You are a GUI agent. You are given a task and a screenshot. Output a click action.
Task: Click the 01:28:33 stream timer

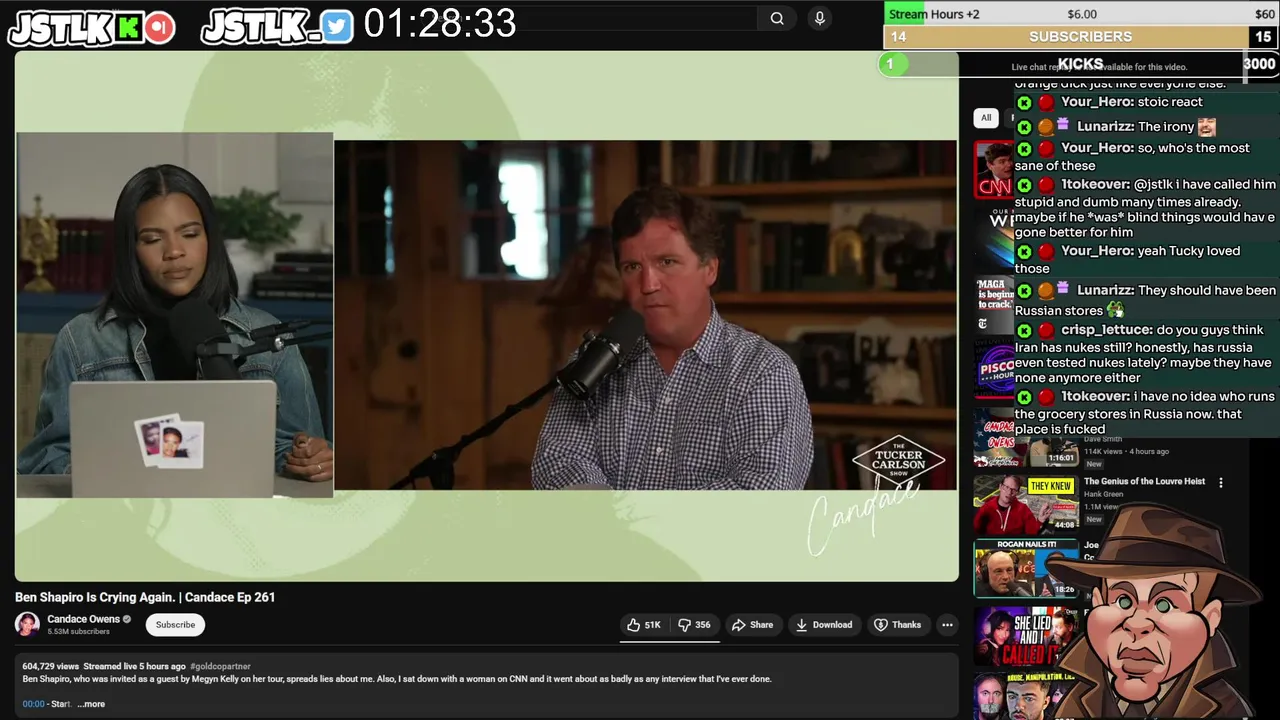coord(440,24)
